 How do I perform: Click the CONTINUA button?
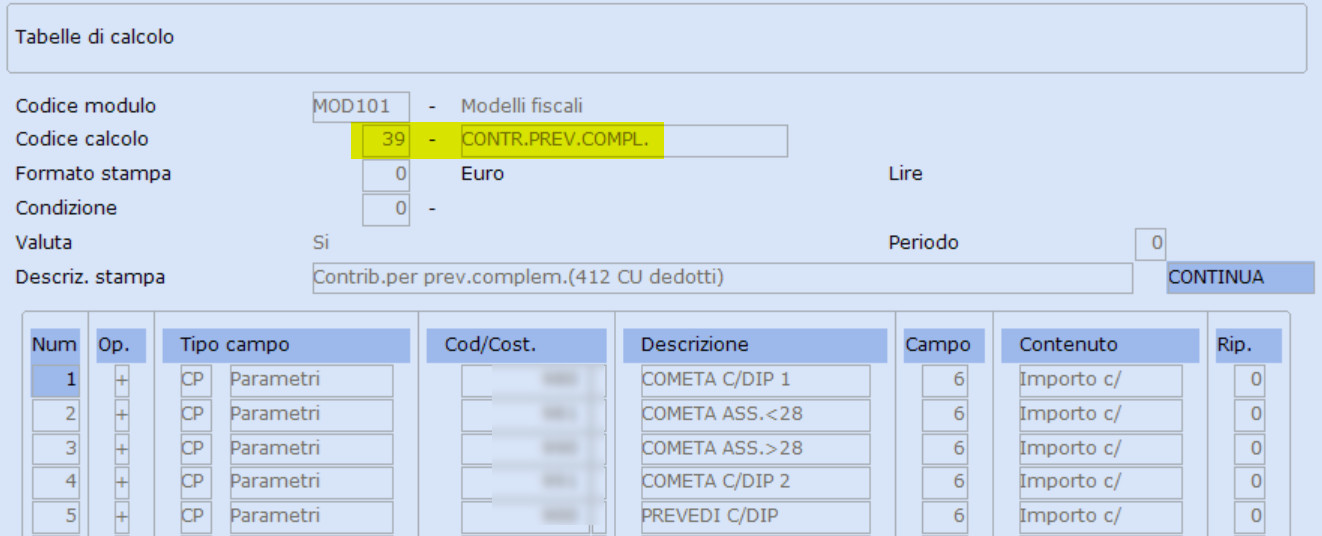pyautogui.click(x=1240, y=277)
